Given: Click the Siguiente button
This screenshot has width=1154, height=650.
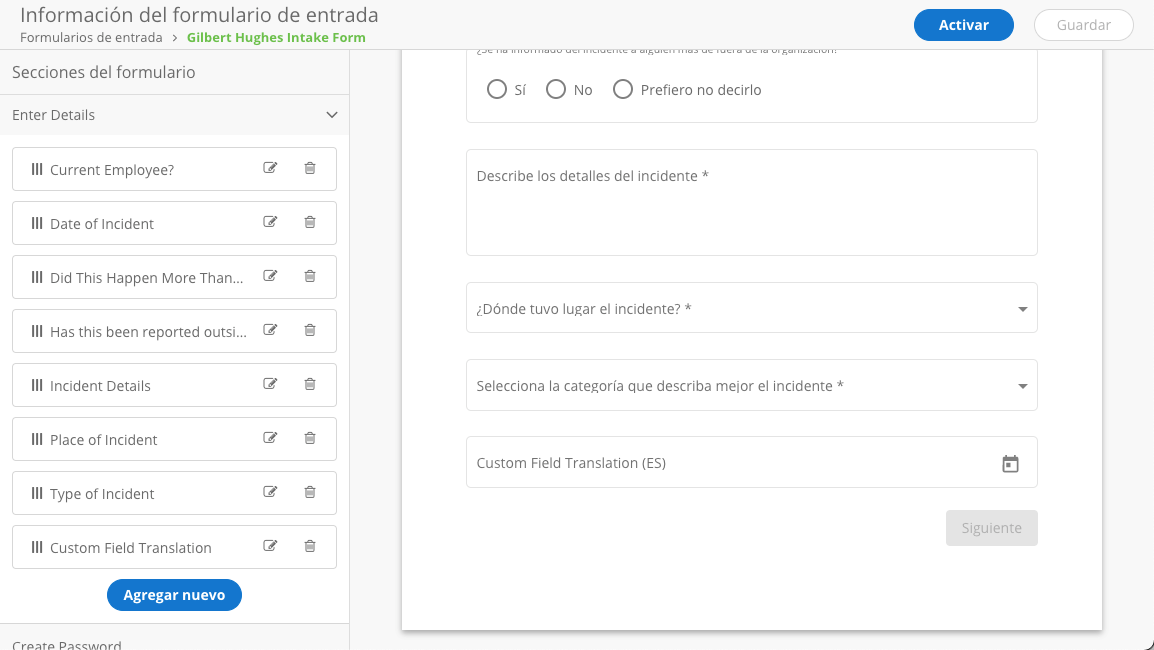Looking at the screenshot, I should tap(991, 528).
